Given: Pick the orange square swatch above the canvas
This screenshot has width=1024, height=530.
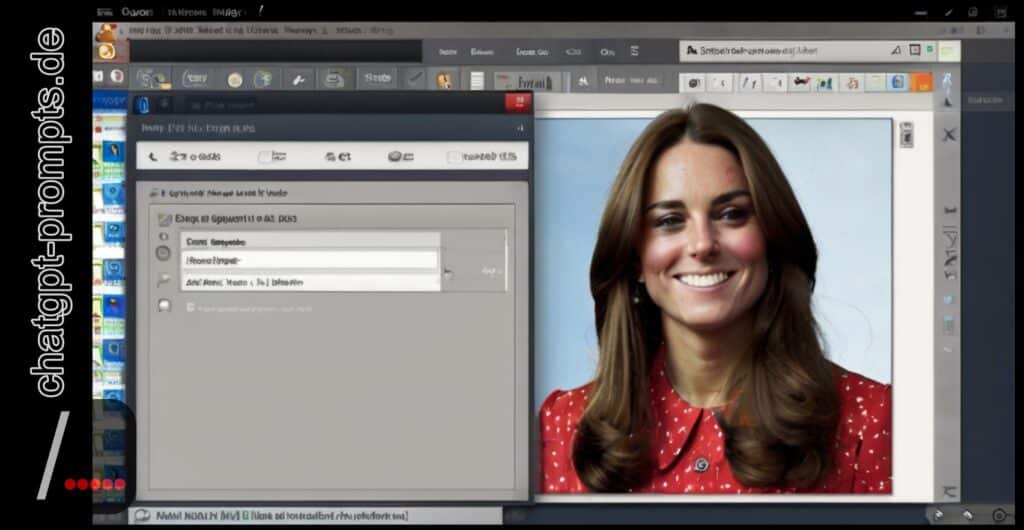Looking at the screenshot, I should [x=921, y=82].
